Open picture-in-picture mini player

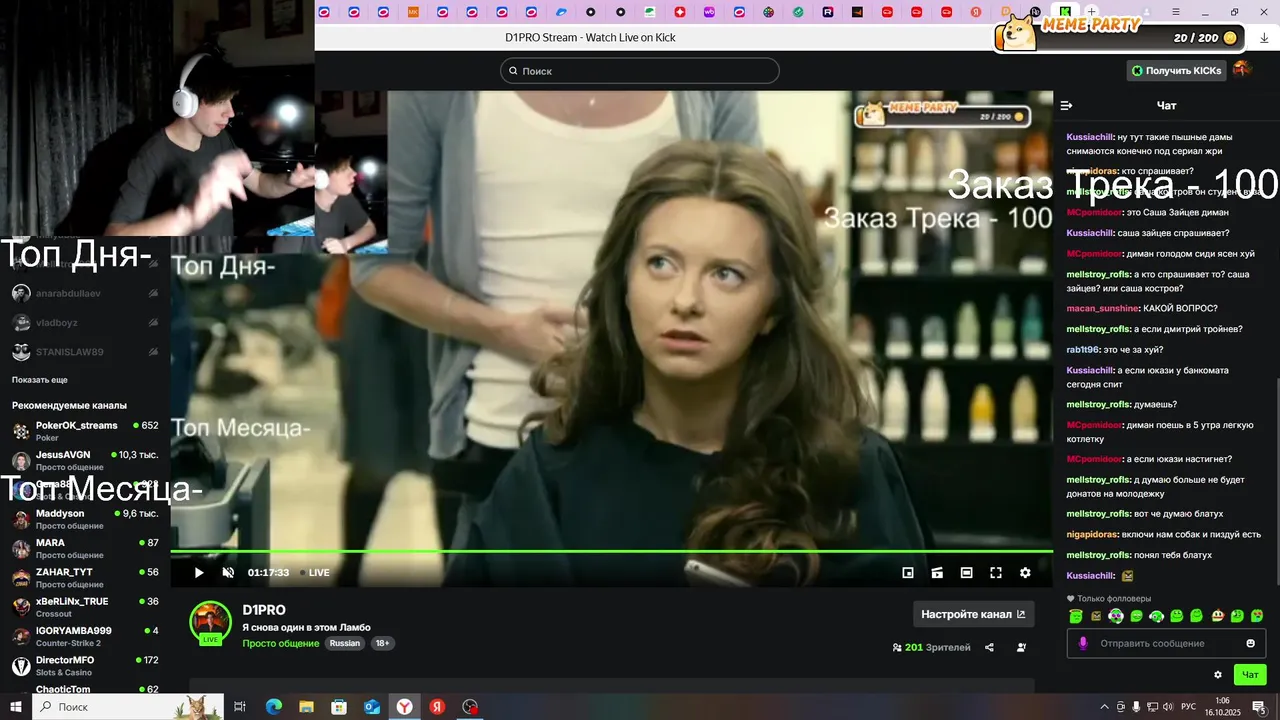point(908,573)
